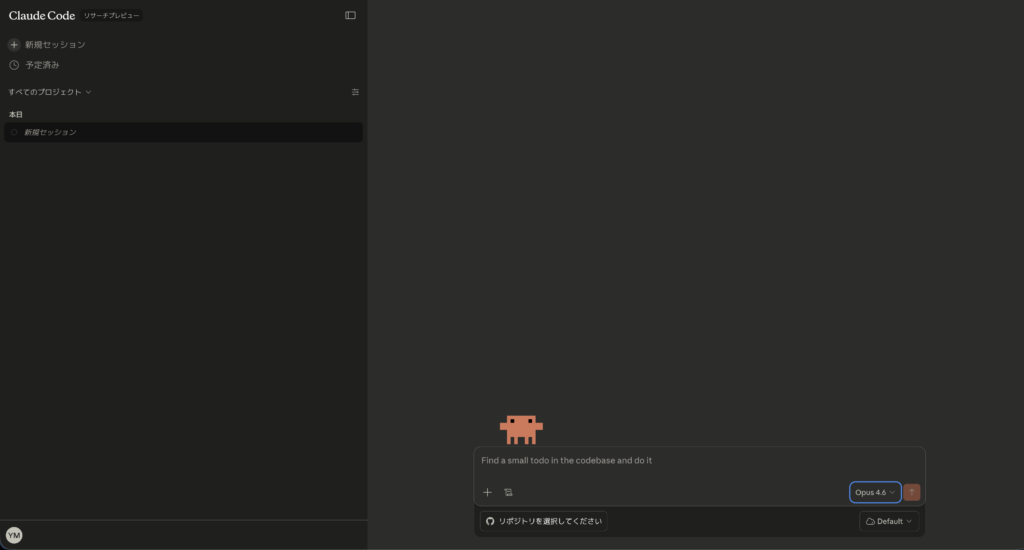The image size is (1024, 550).
Task: Open the YM user avatar menu
Action: [x=14, y=535]
